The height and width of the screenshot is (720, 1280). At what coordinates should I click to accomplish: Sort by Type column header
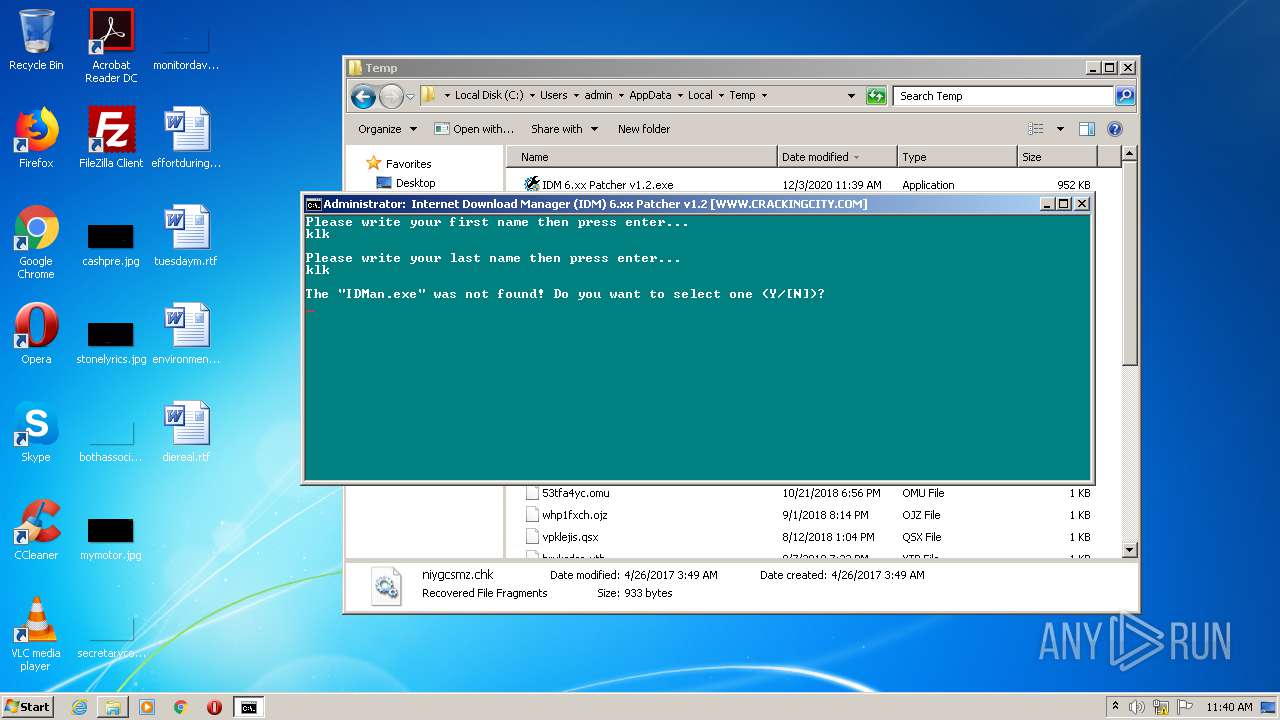click(956, 157)
